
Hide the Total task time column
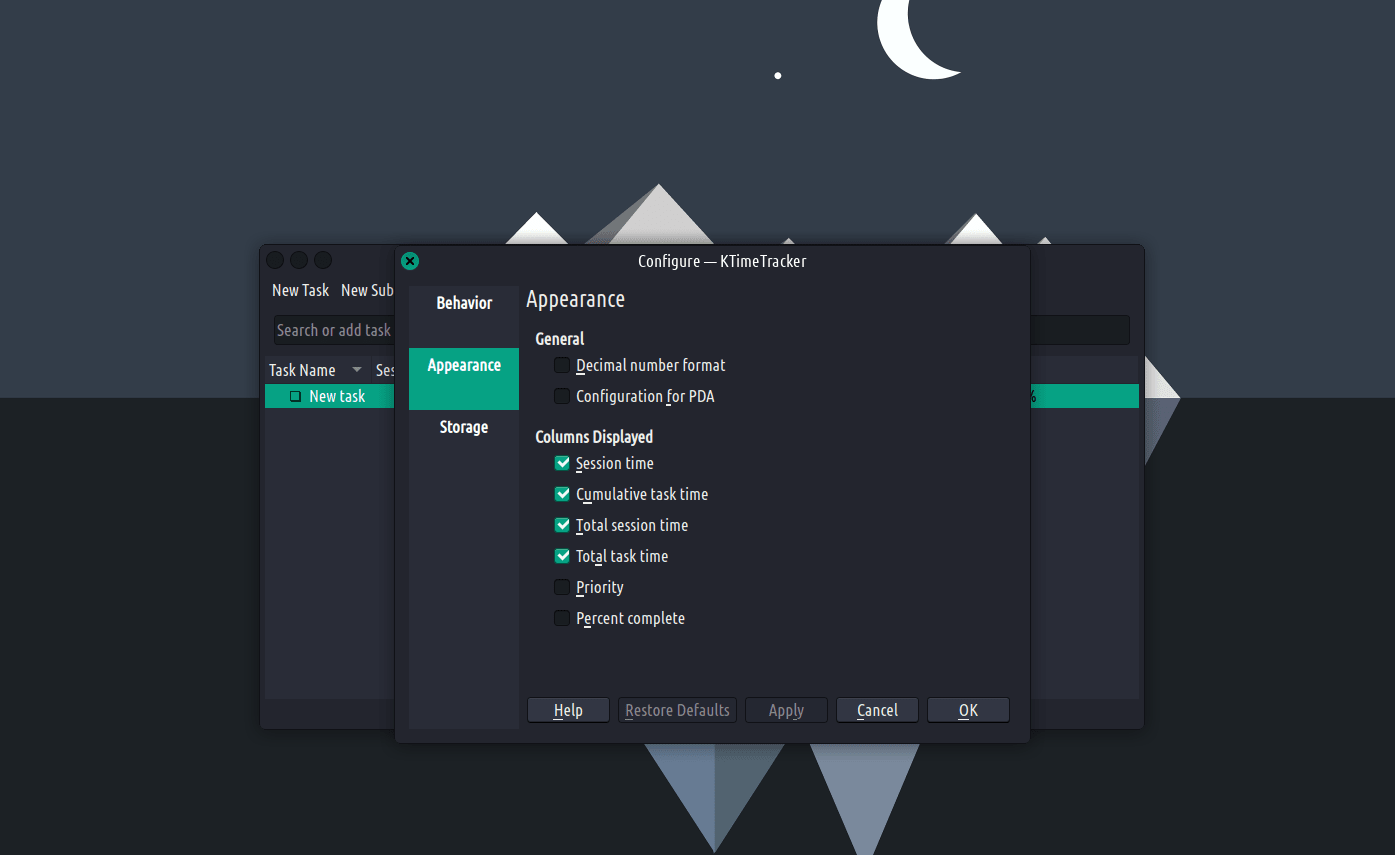click(562, 557)
